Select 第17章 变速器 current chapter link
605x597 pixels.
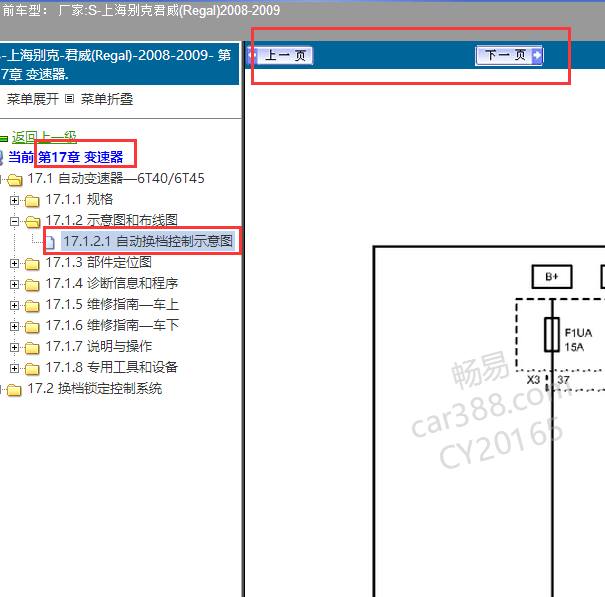(x=80, y=157)
